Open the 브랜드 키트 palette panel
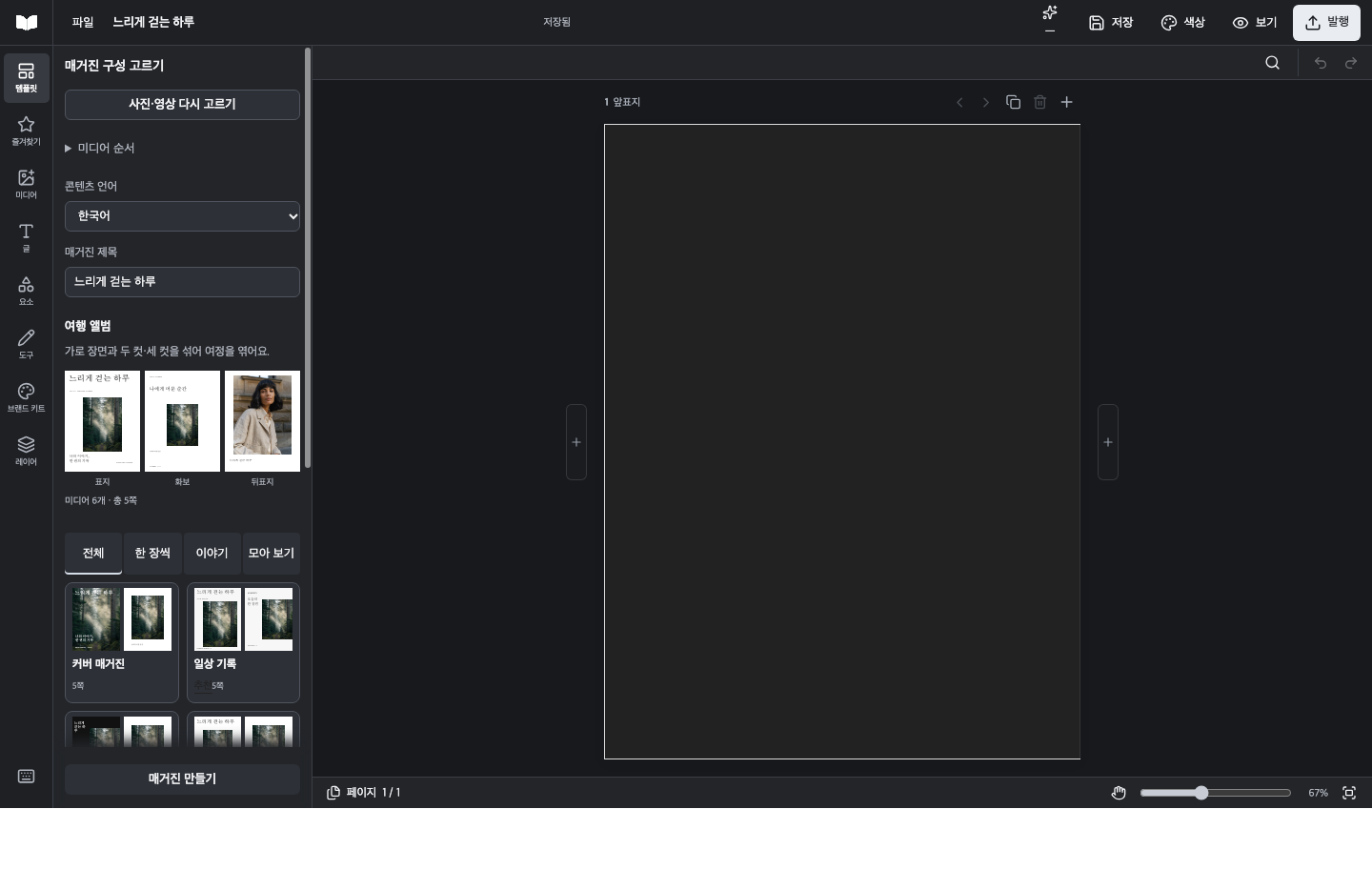Image resolution: width=1372 pixels, height=870 pixels. pos(26,398)
